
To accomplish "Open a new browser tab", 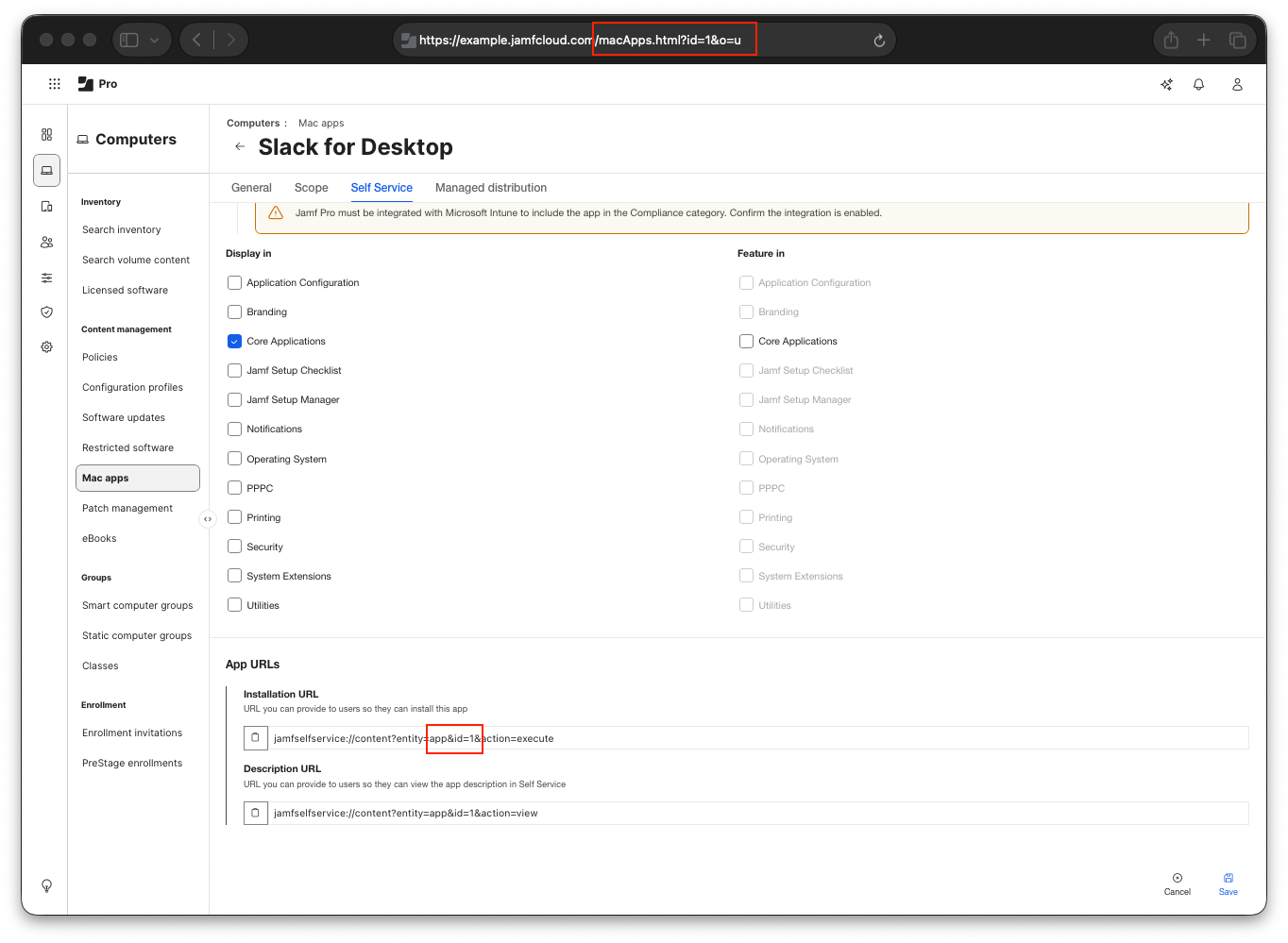I will click(1203, 40).
